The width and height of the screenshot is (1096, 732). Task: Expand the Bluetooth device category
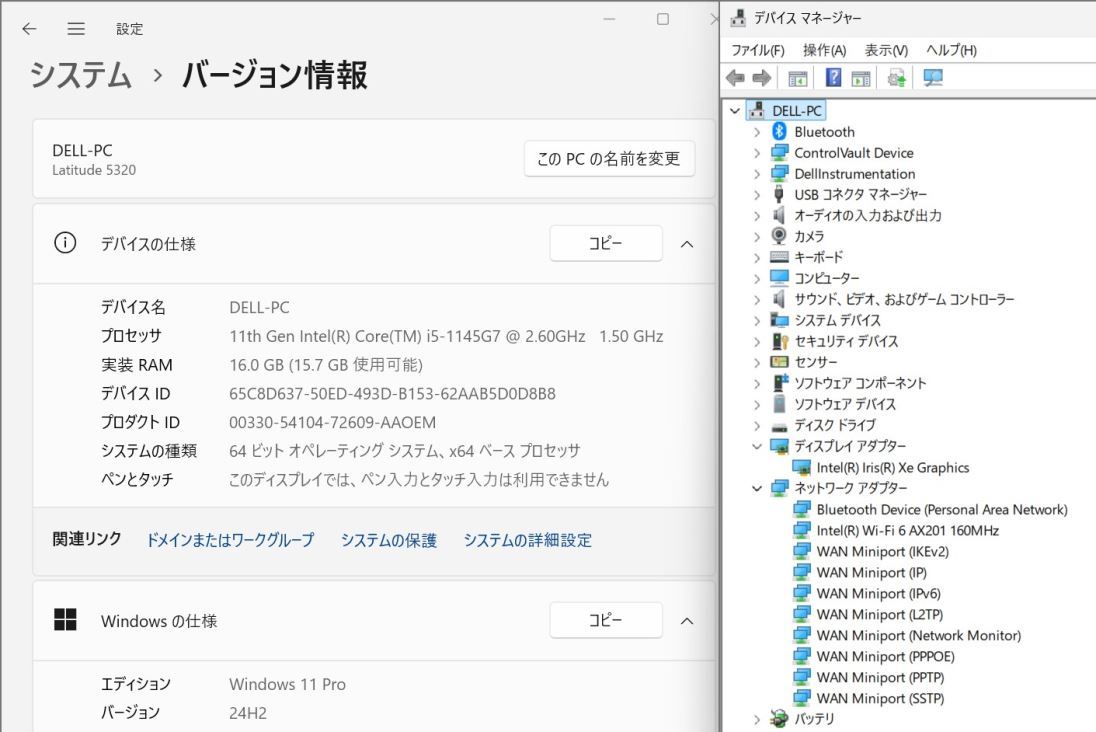pyautogui.click(x=757, y=132)
